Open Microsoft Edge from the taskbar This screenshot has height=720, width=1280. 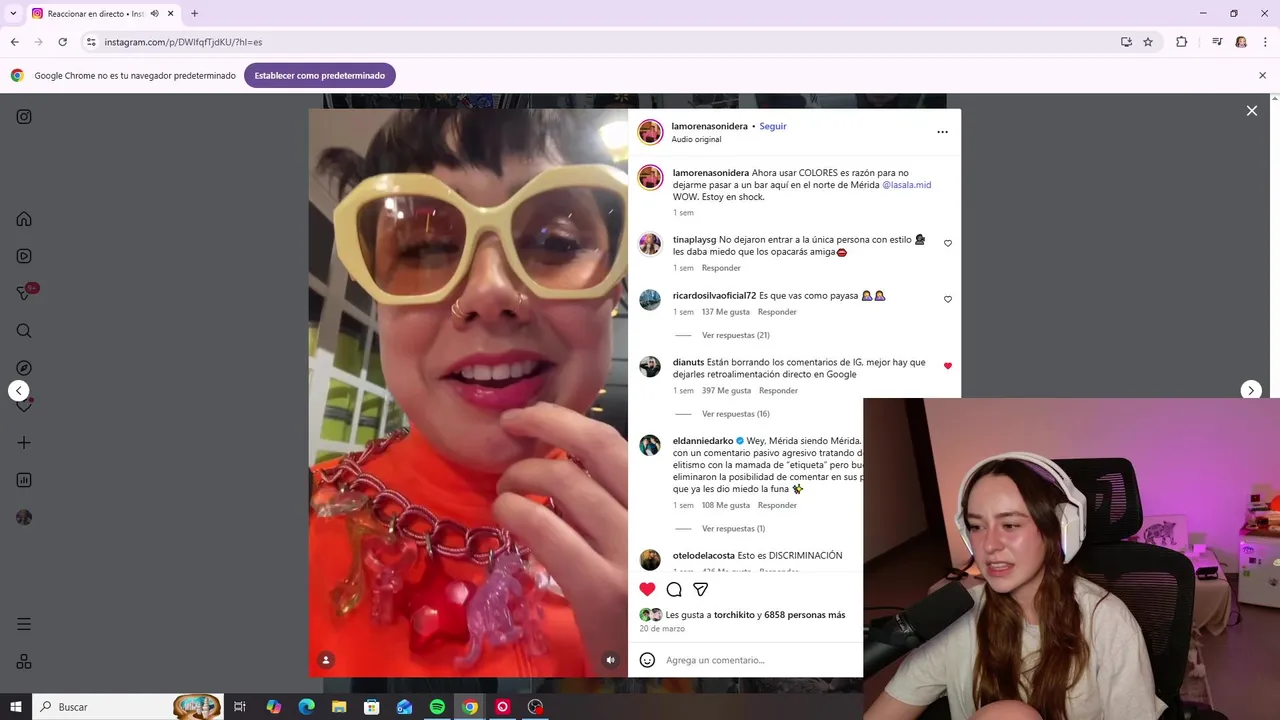[307, 707]
